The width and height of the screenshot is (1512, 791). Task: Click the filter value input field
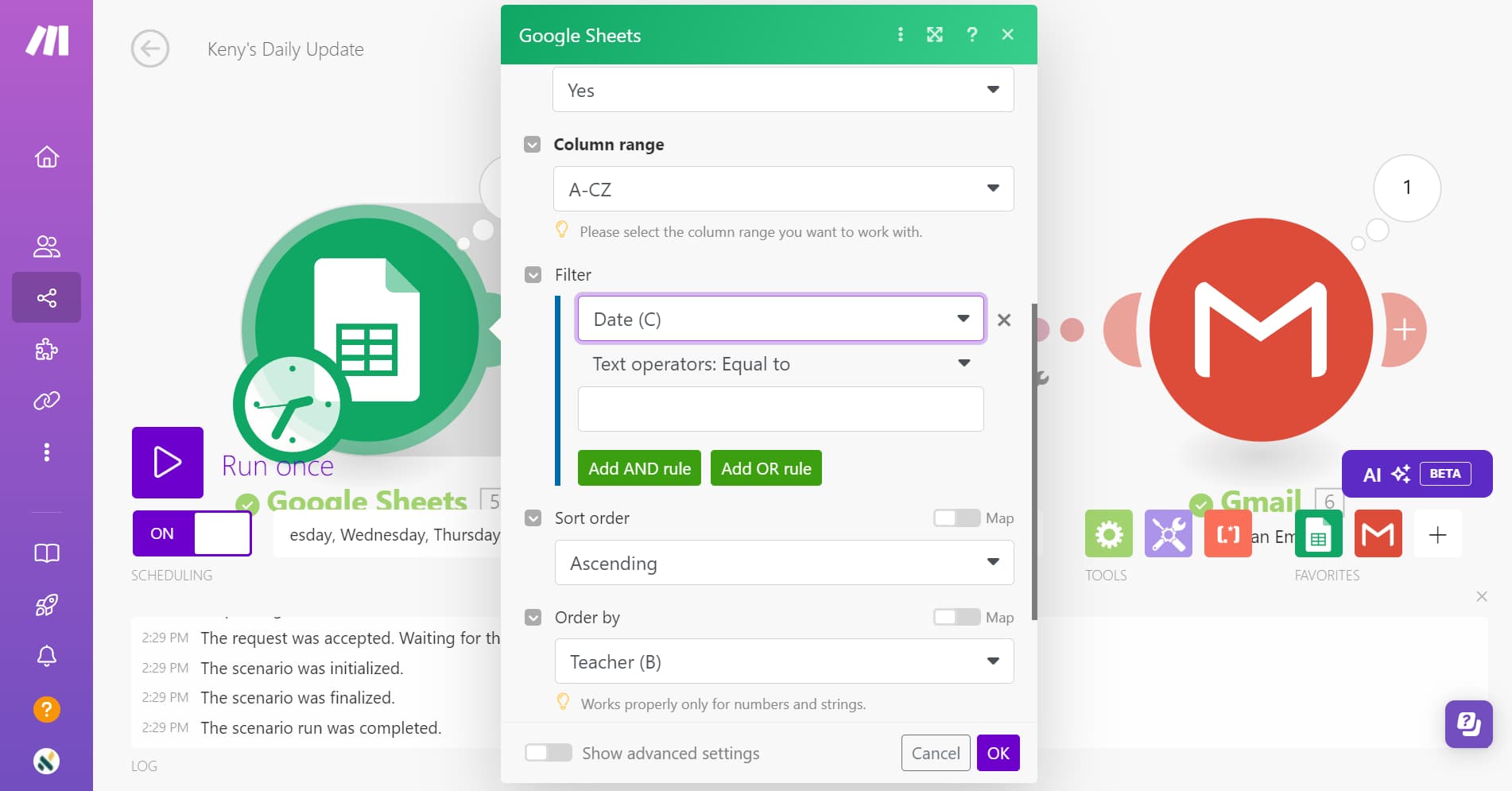click(x=781, y=409)
